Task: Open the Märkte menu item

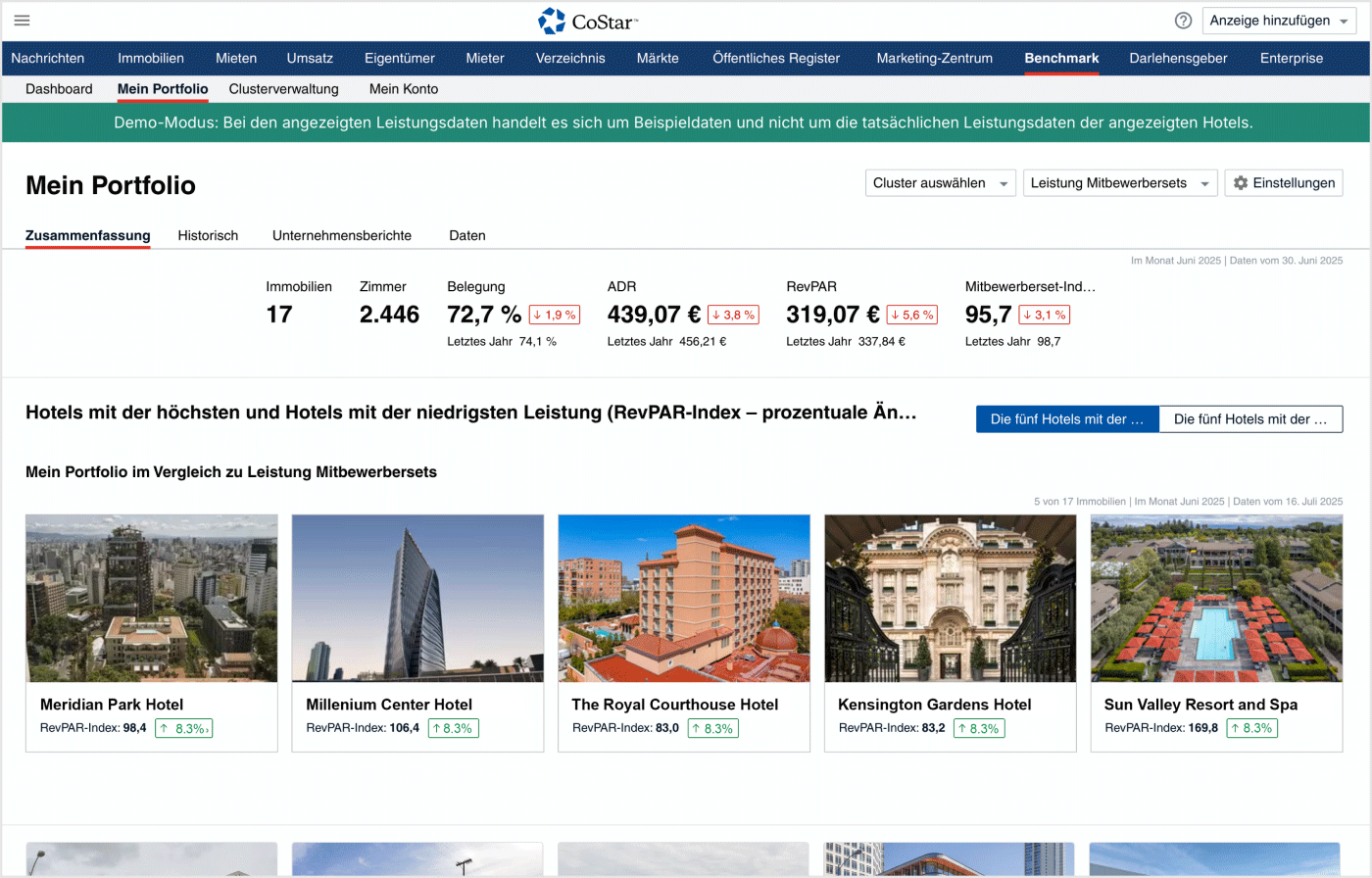Action: coord(657,58)
